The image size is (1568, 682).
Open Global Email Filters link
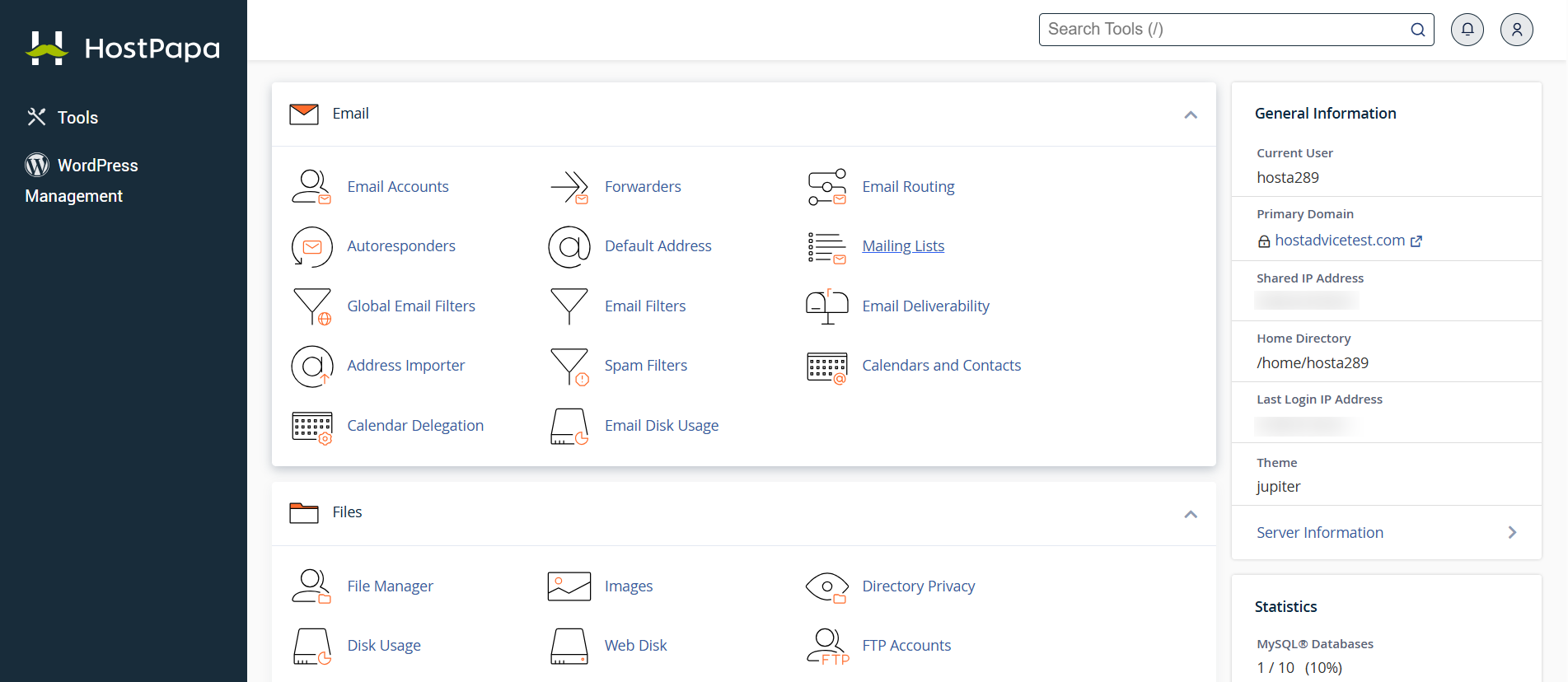click(411, 306)
